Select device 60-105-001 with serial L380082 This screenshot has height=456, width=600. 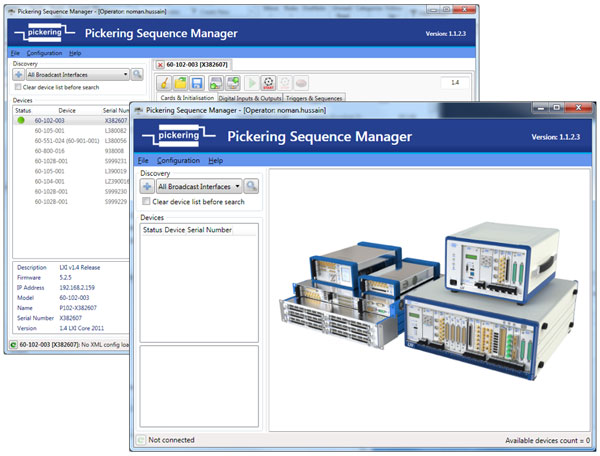tap(71, 130)
